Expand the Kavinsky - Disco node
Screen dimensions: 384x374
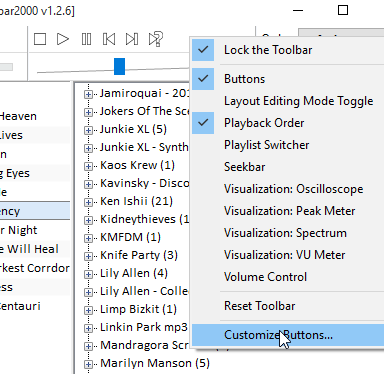tap(88, 184)
